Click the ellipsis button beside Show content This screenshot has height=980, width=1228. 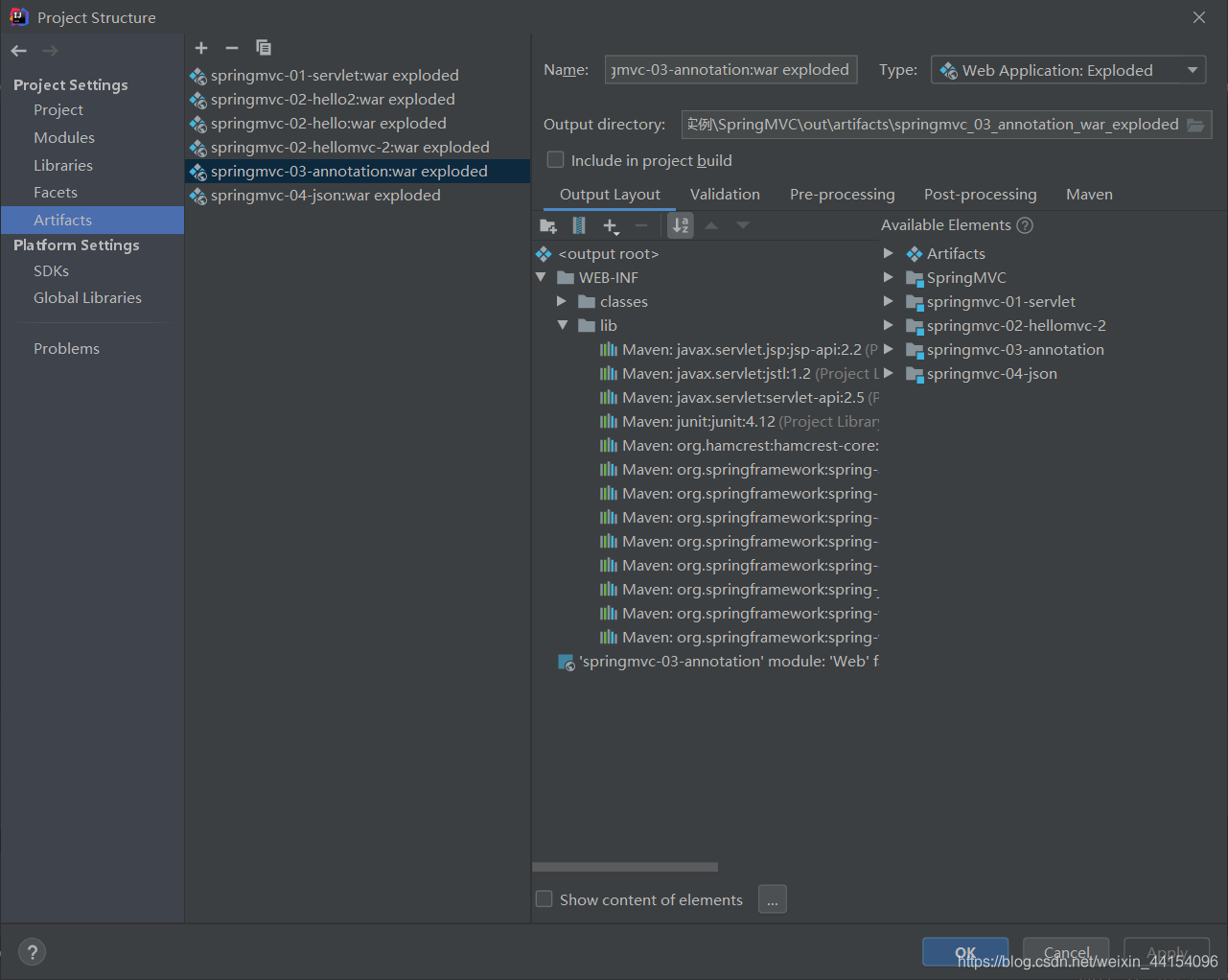click(773, 899)
